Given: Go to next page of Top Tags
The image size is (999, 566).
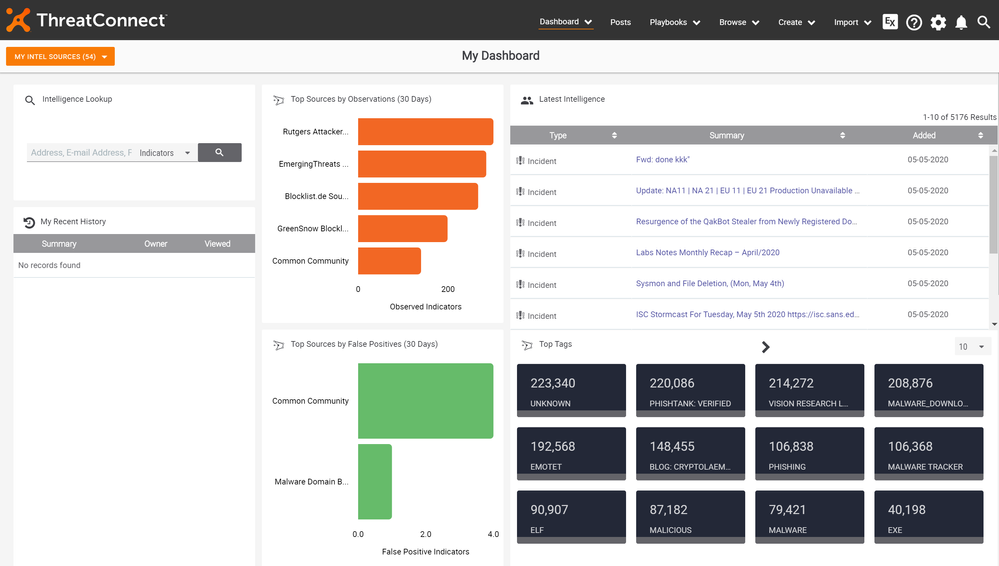Looking at the screenshot, I should click(766, 347).
